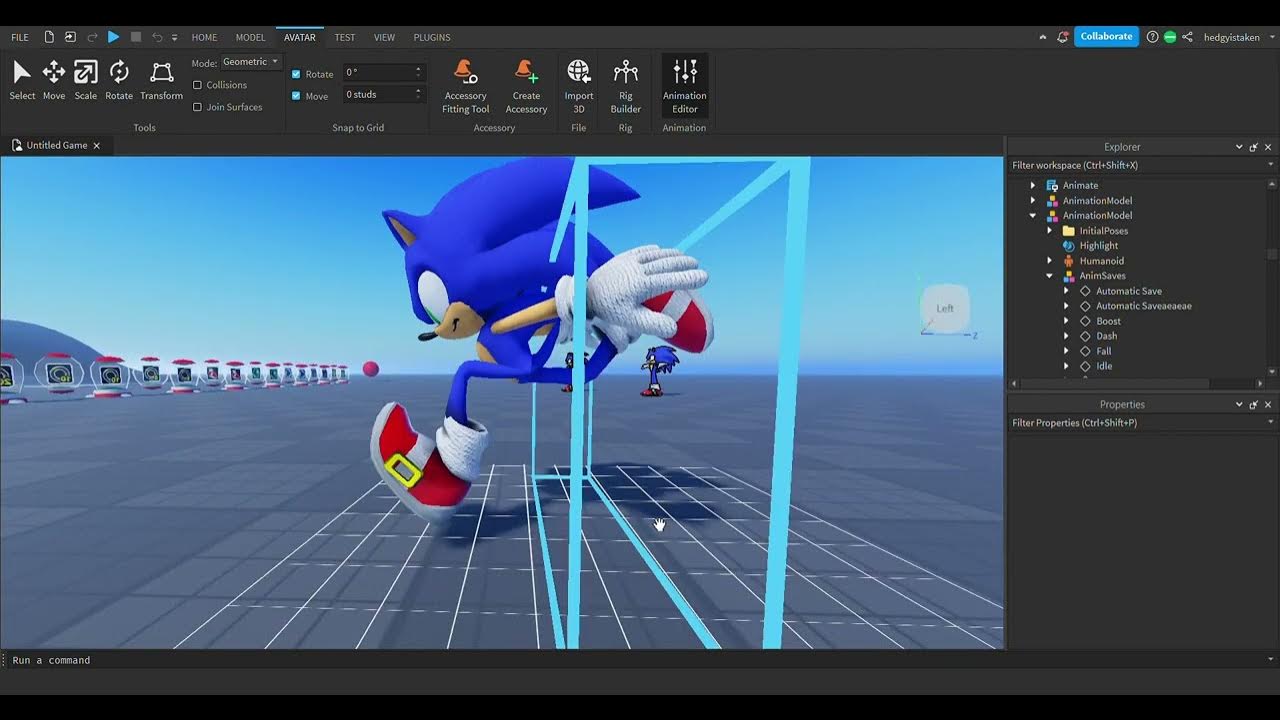Launch Create Accessory
This screenshot has width=1280, height=720.
[526, 86]
